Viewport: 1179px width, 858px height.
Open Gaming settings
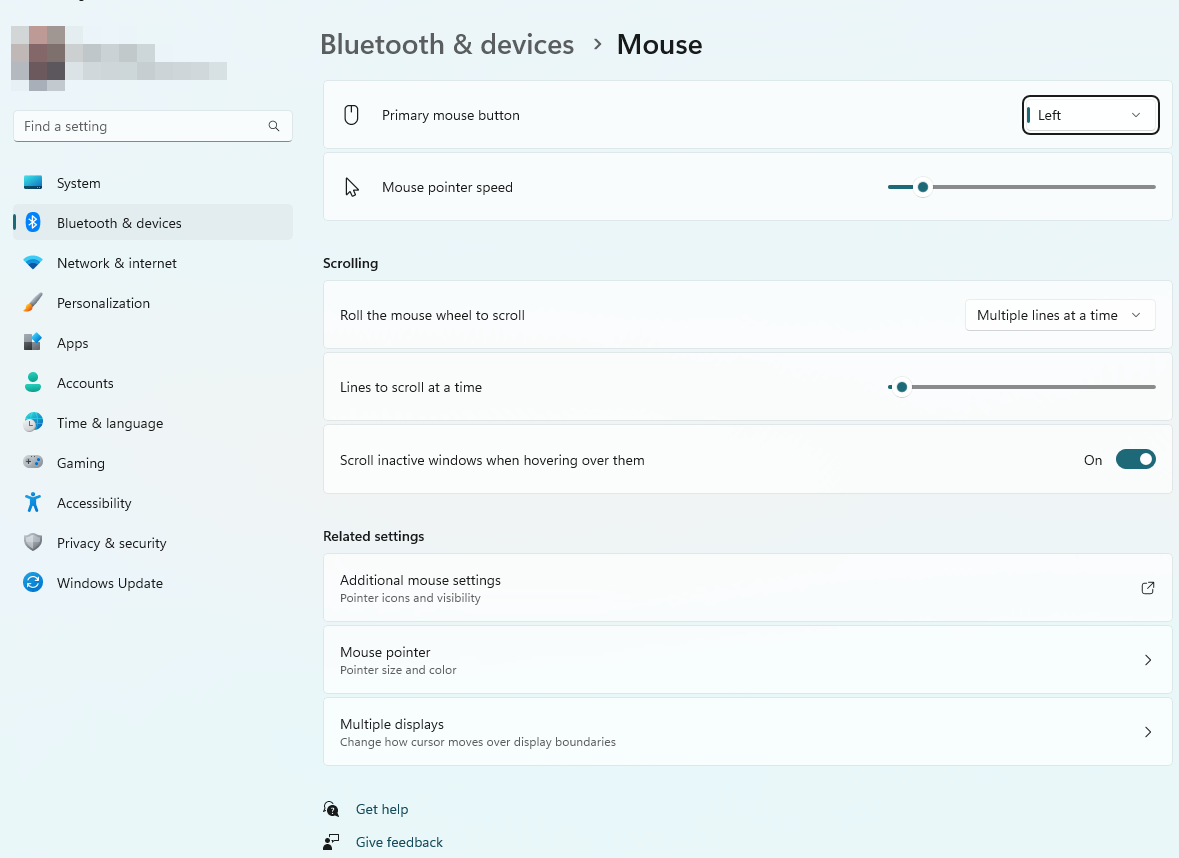coord(80,463)
